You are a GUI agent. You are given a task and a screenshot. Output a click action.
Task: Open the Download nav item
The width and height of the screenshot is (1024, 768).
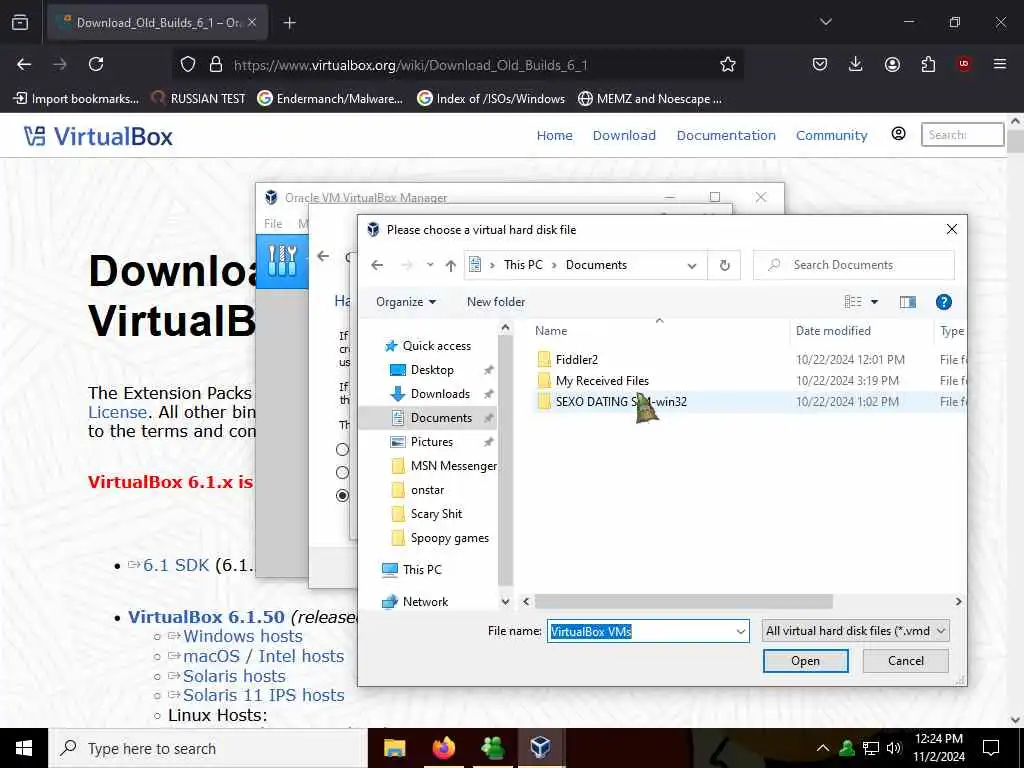[624, 135]
